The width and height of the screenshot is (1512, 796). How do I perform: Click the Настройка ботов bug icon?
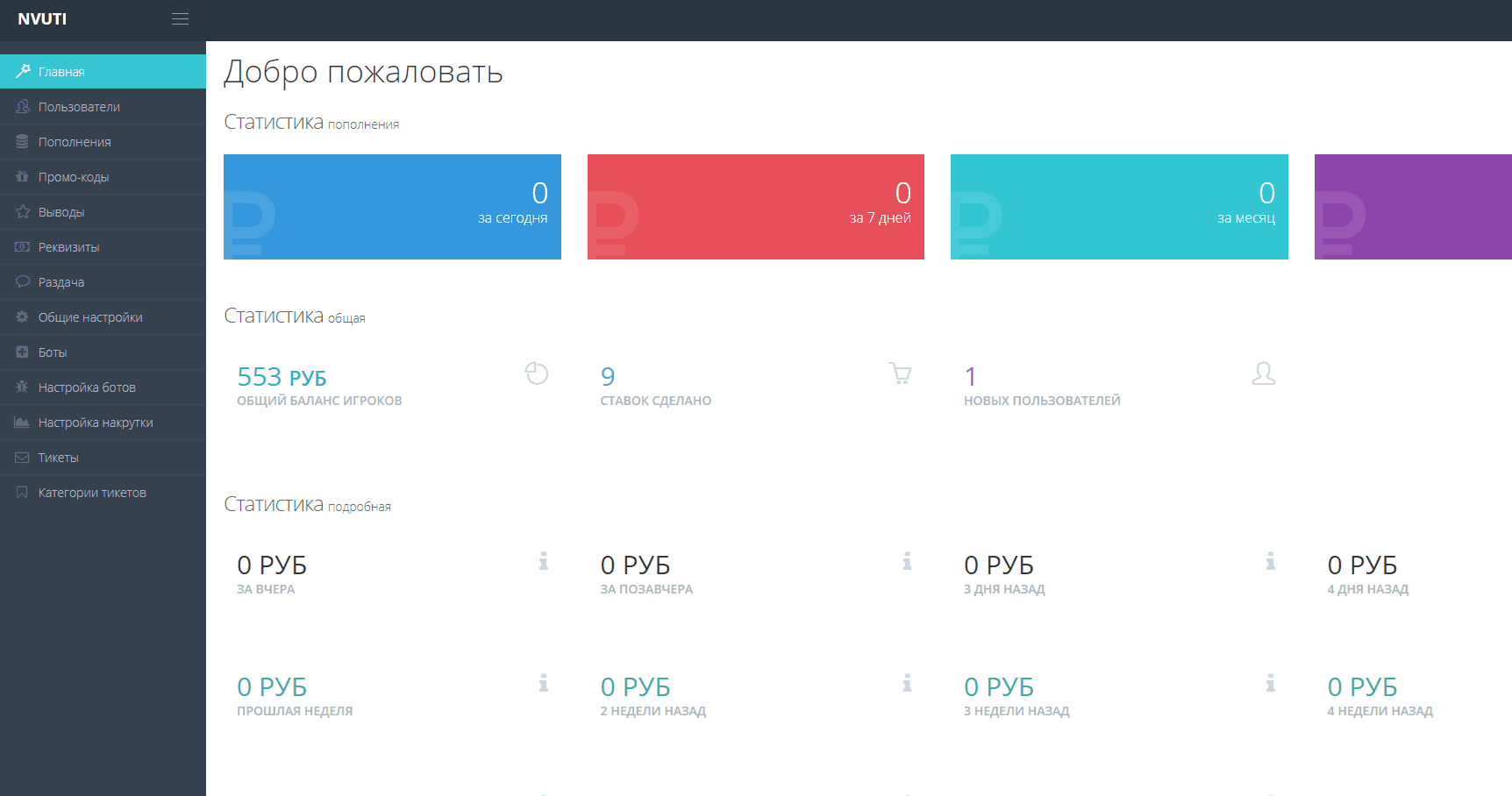(22, 387)
